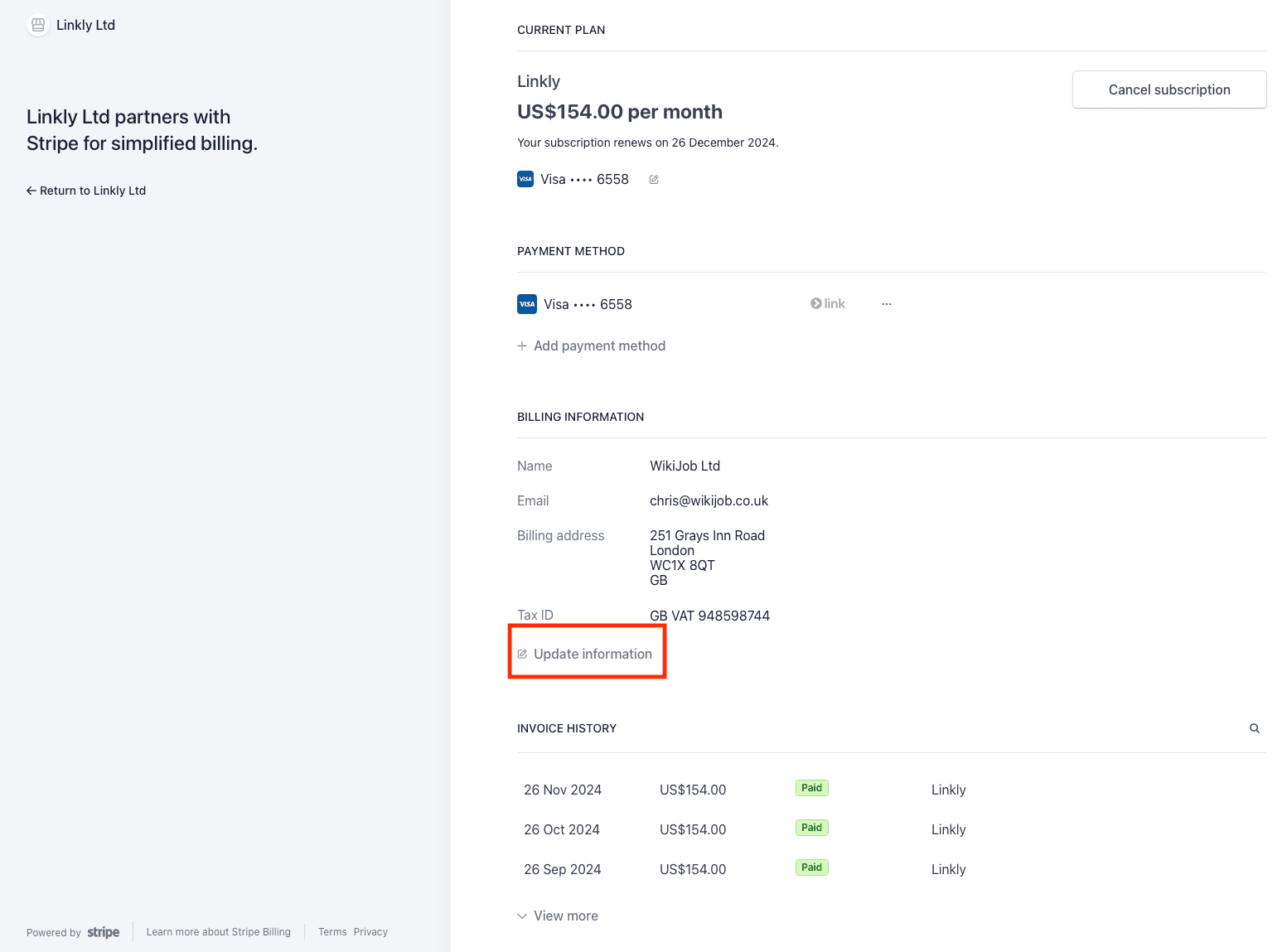
Task: Click the pencil icon on Update information
Action: point(522,653)
